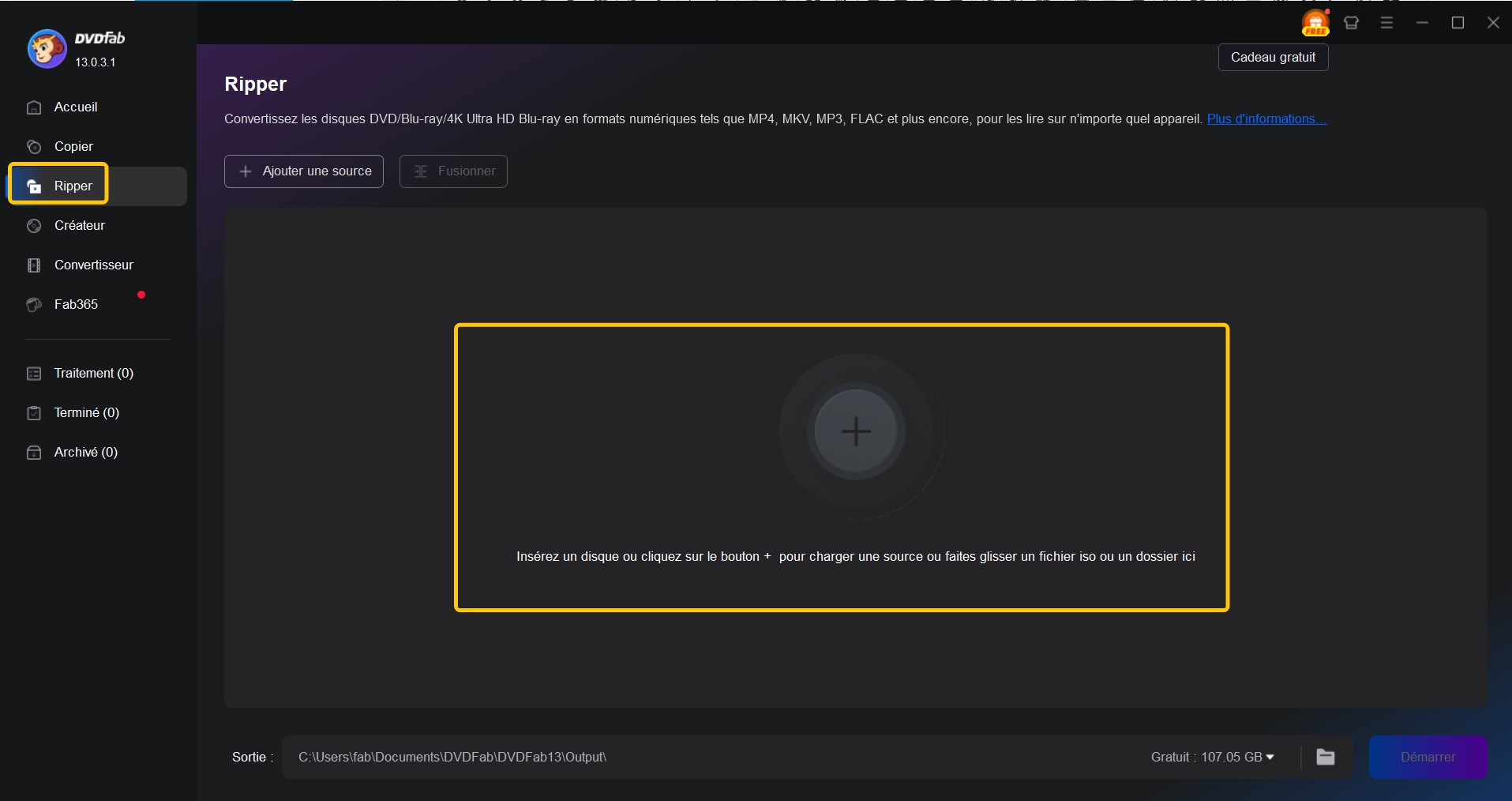View the Archivé (0) list
Screen dimensions: 1512x801
[x=85, y=452]
